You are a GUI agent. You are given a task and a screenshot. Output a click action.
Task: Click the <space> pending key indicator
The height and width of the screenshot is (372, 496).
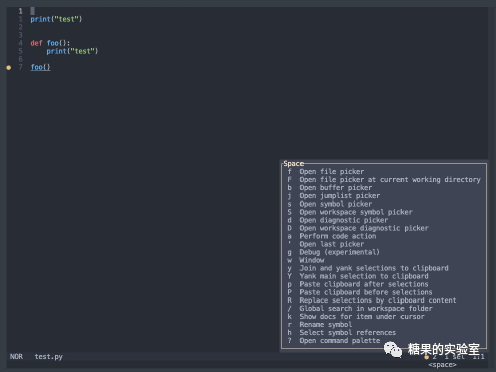point(442,365)
